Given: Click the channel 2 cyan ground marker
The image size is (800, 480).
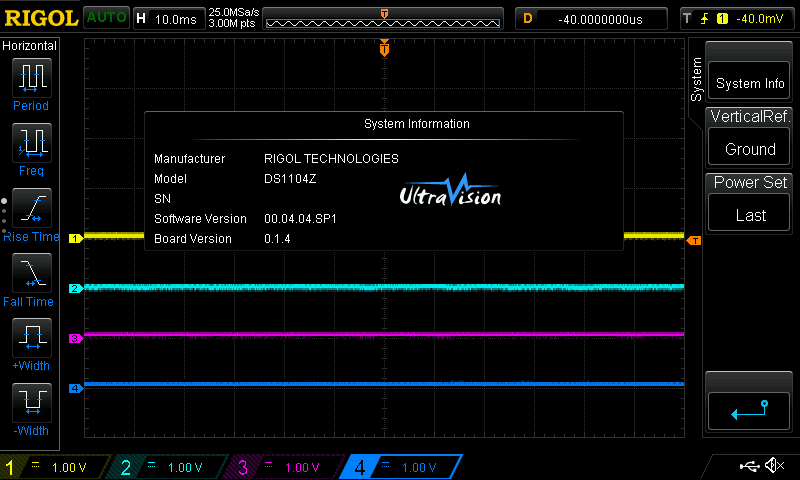Looking at the screenshot, I should click(76, 288).
